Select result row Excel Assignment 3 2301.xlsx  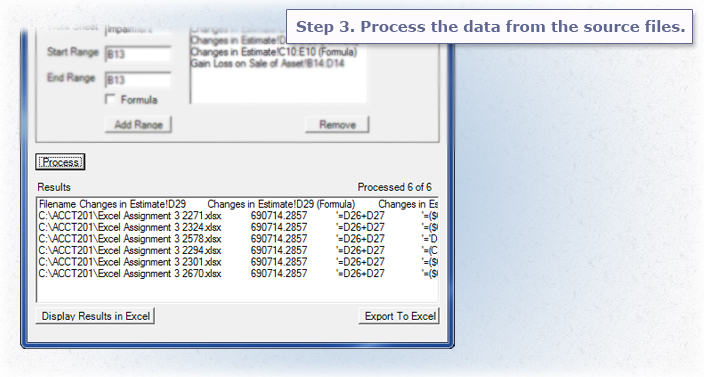point(238,262)
